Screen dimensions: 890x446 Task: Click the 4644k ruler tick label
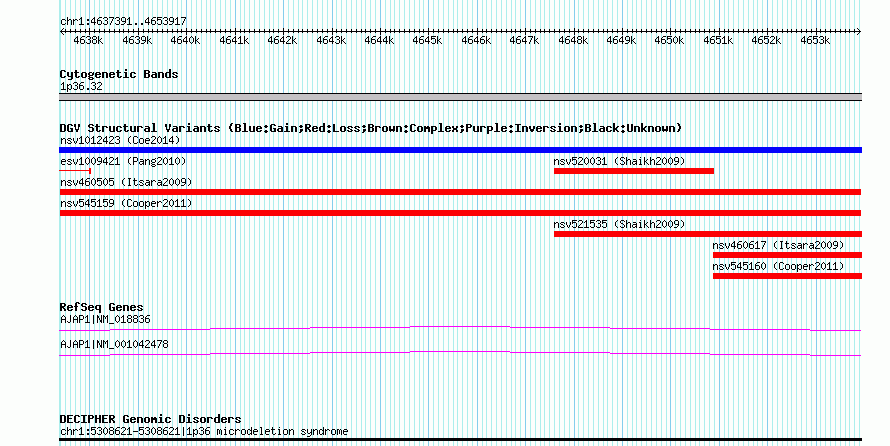coord(379,41)
